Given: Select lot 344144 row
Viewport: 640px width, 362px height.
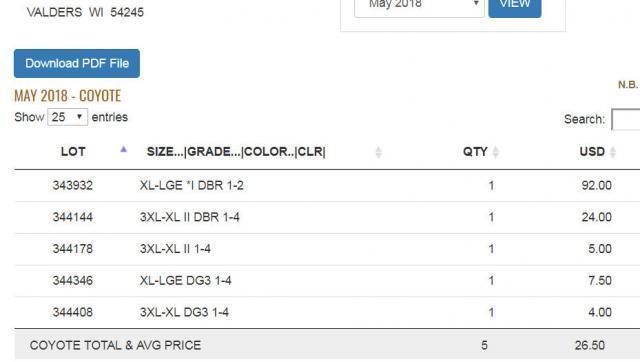Looking at the screenshot, I should pos(327,217).
